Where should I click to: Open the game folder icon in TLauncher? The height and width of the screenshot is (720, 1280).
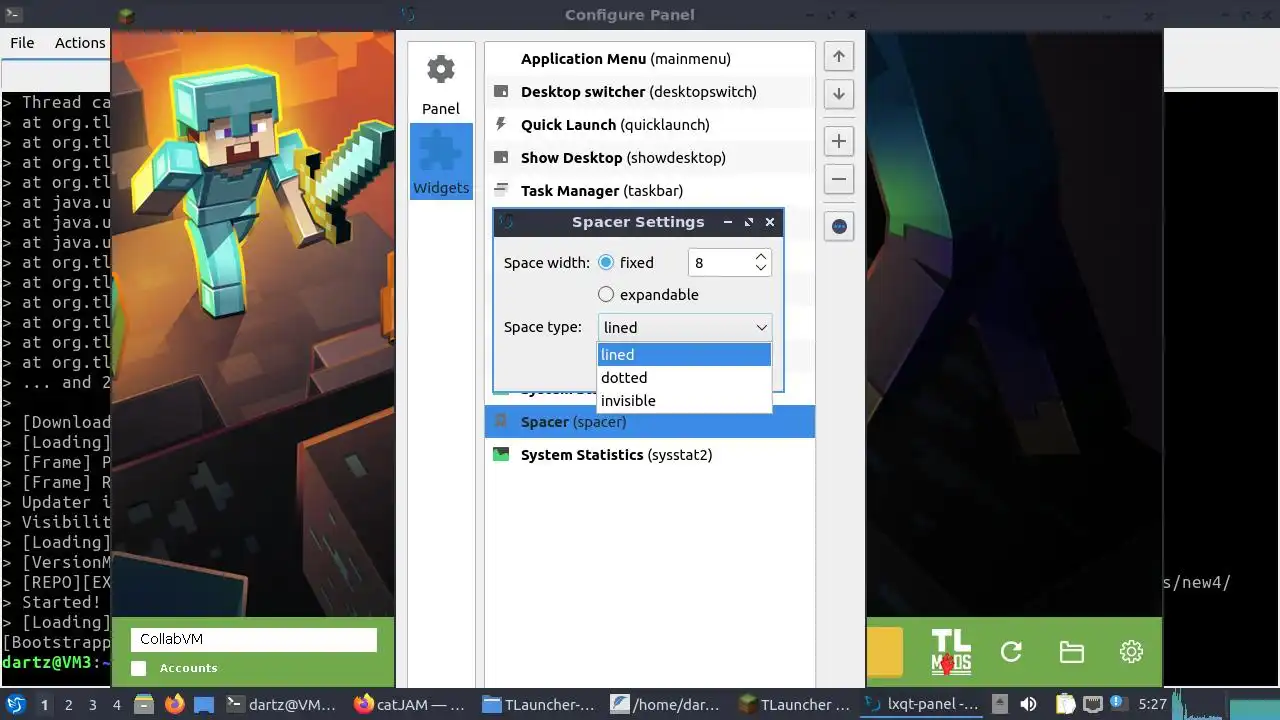point(1071,653)
